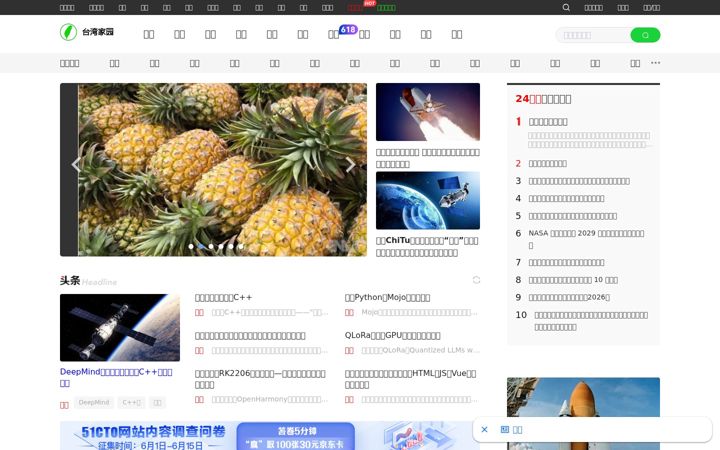This screenshot has height=450, width=720.
Task: Click the OpenHarmony summary text
Action: [270, 399]
